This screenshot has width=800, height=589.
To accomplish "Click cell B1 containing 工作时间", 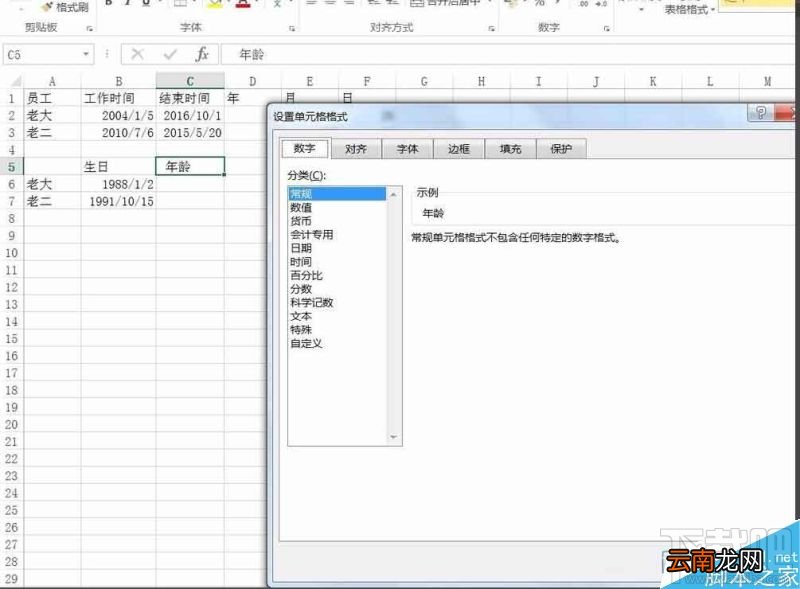I will 118,98.
